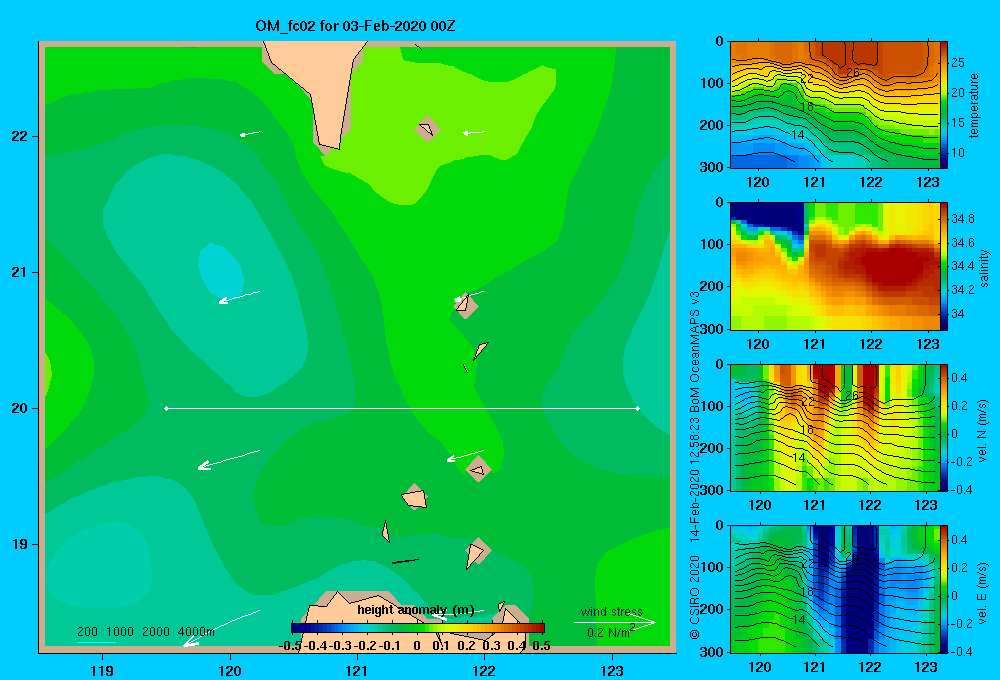Image resolution: width=1000 pixels, height=680 pixels.
Task: Click the wind stress reference arrow in legend
Action: [615, 623]
